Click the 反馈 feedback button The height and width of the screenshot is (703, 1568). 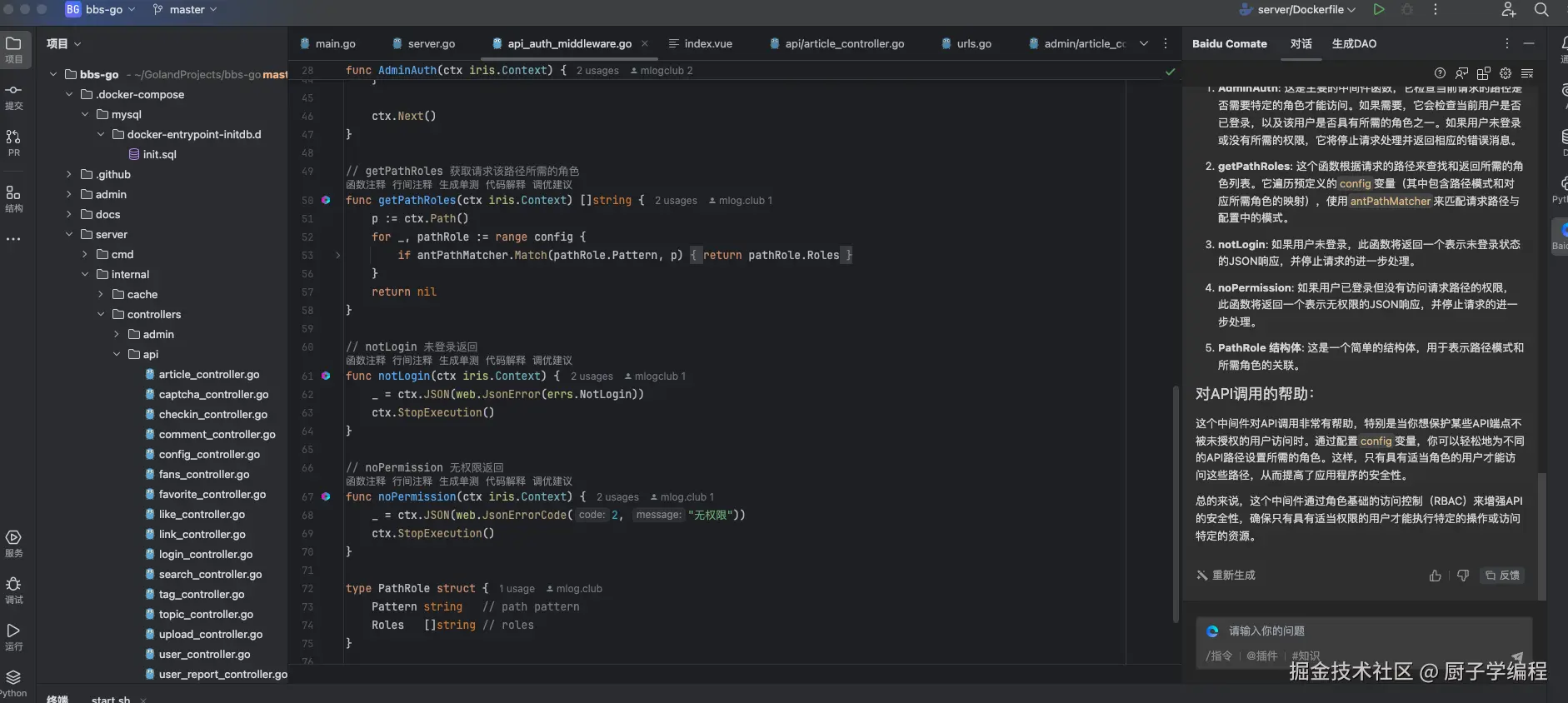click(x=1503, y=576)
